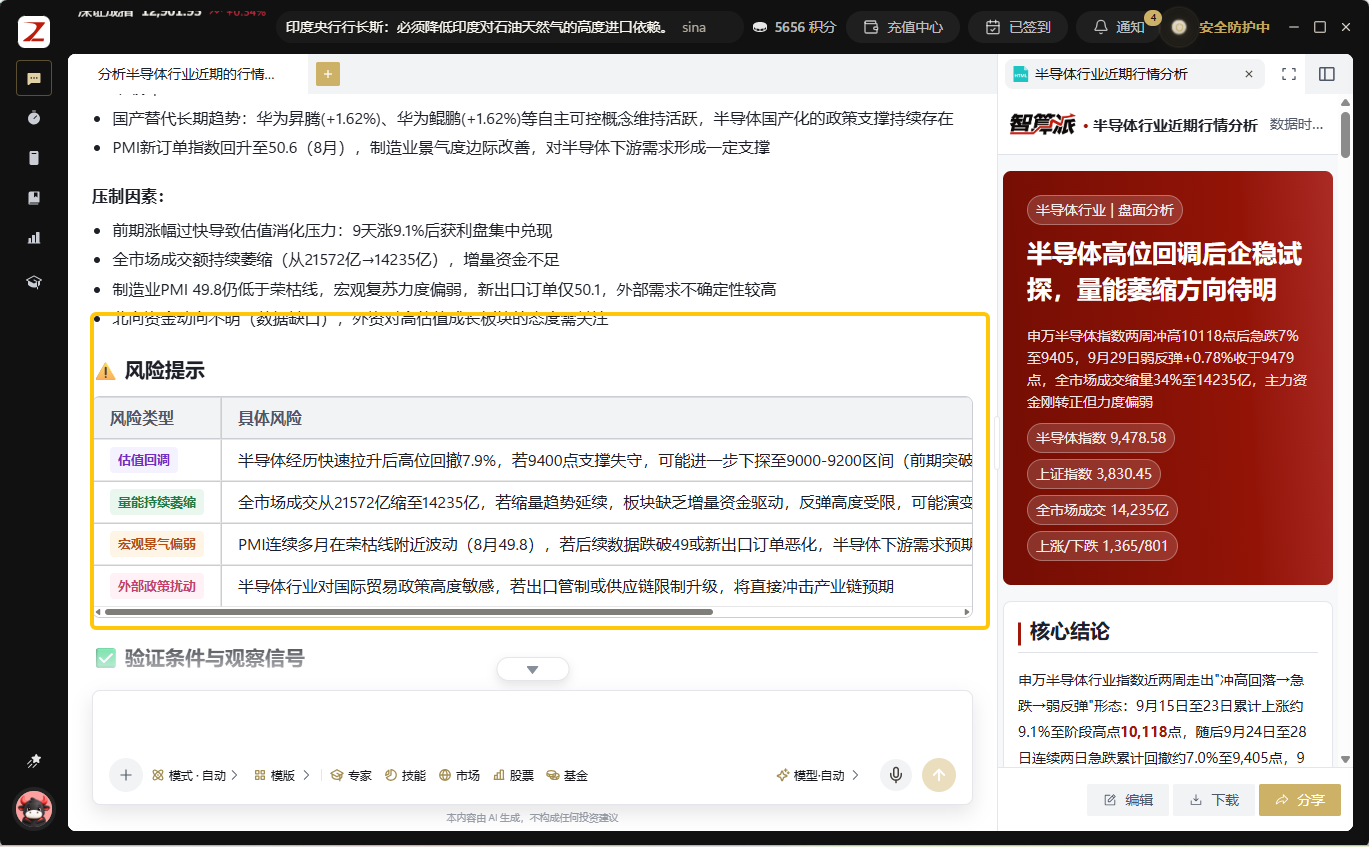This screenshot has width=1369, height=847.
Task: Click the 已签到 check-in button
Action: pos(1019,27)
